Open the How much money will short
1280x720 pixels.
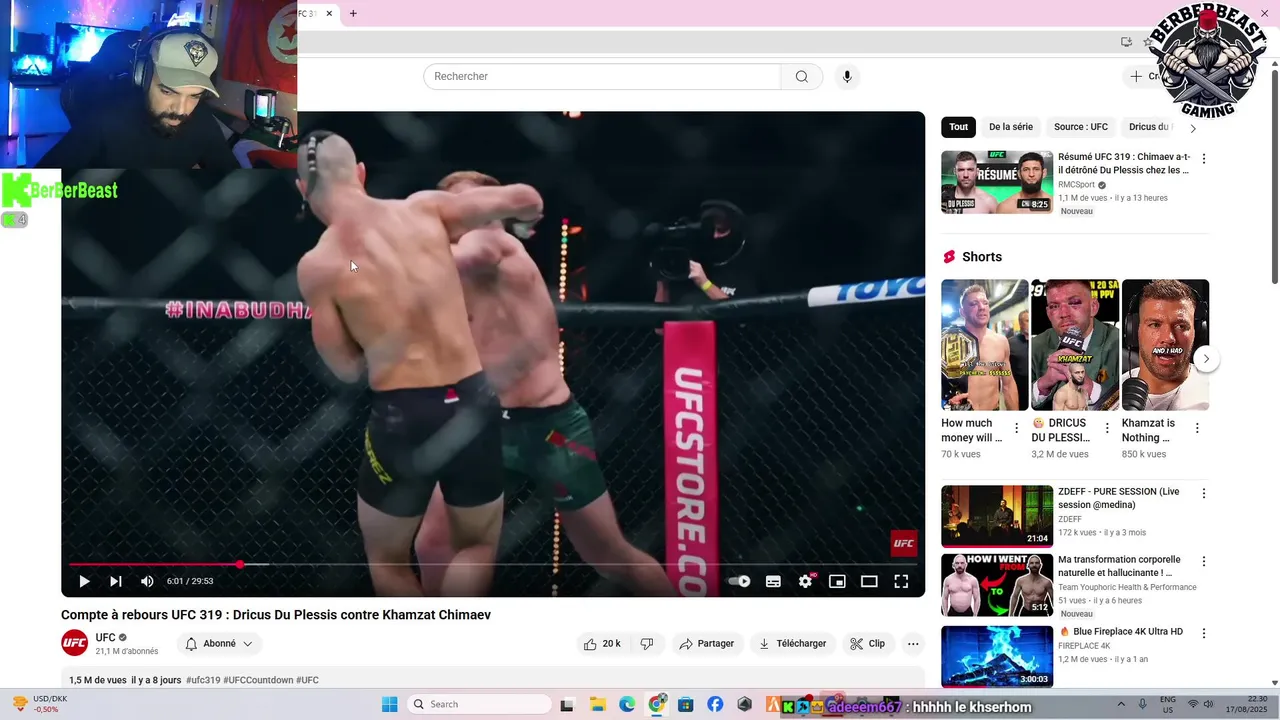click(x=984, y=345)
